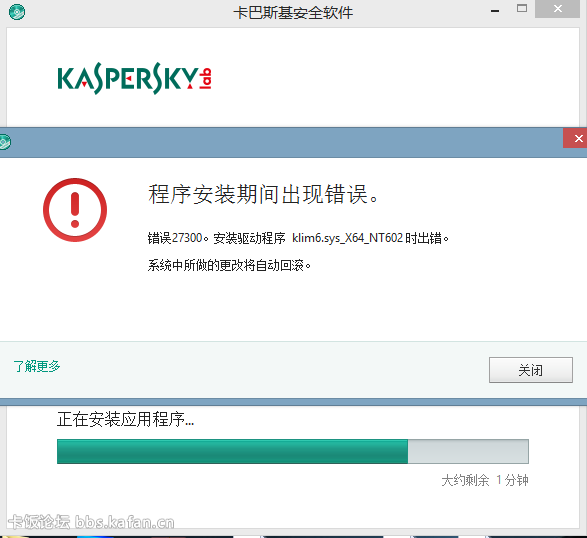
Task: Click the 错误27300 error message text
Action: tap(298, 238)
